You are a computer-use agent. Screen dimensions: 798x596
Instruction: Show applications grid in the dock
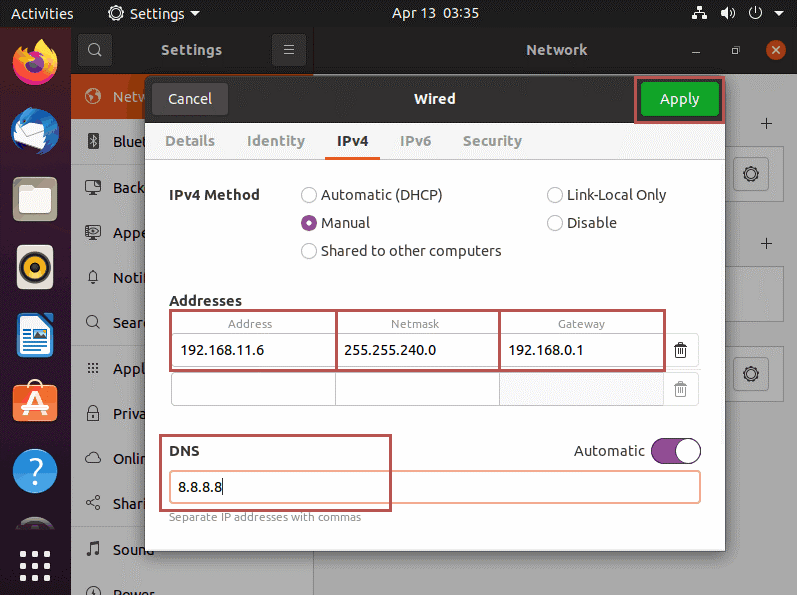(35, 566)
